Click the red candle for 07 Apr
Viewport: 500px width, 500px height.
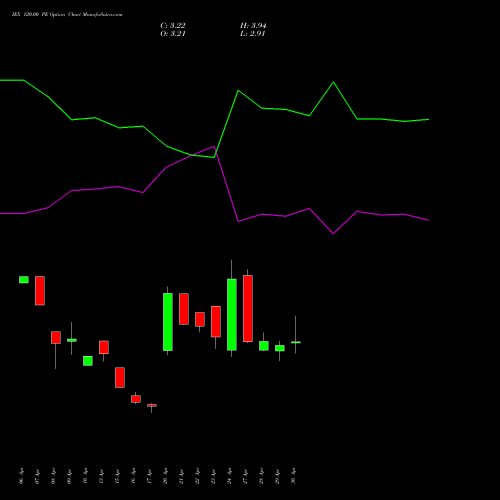(x=40, y=291)
